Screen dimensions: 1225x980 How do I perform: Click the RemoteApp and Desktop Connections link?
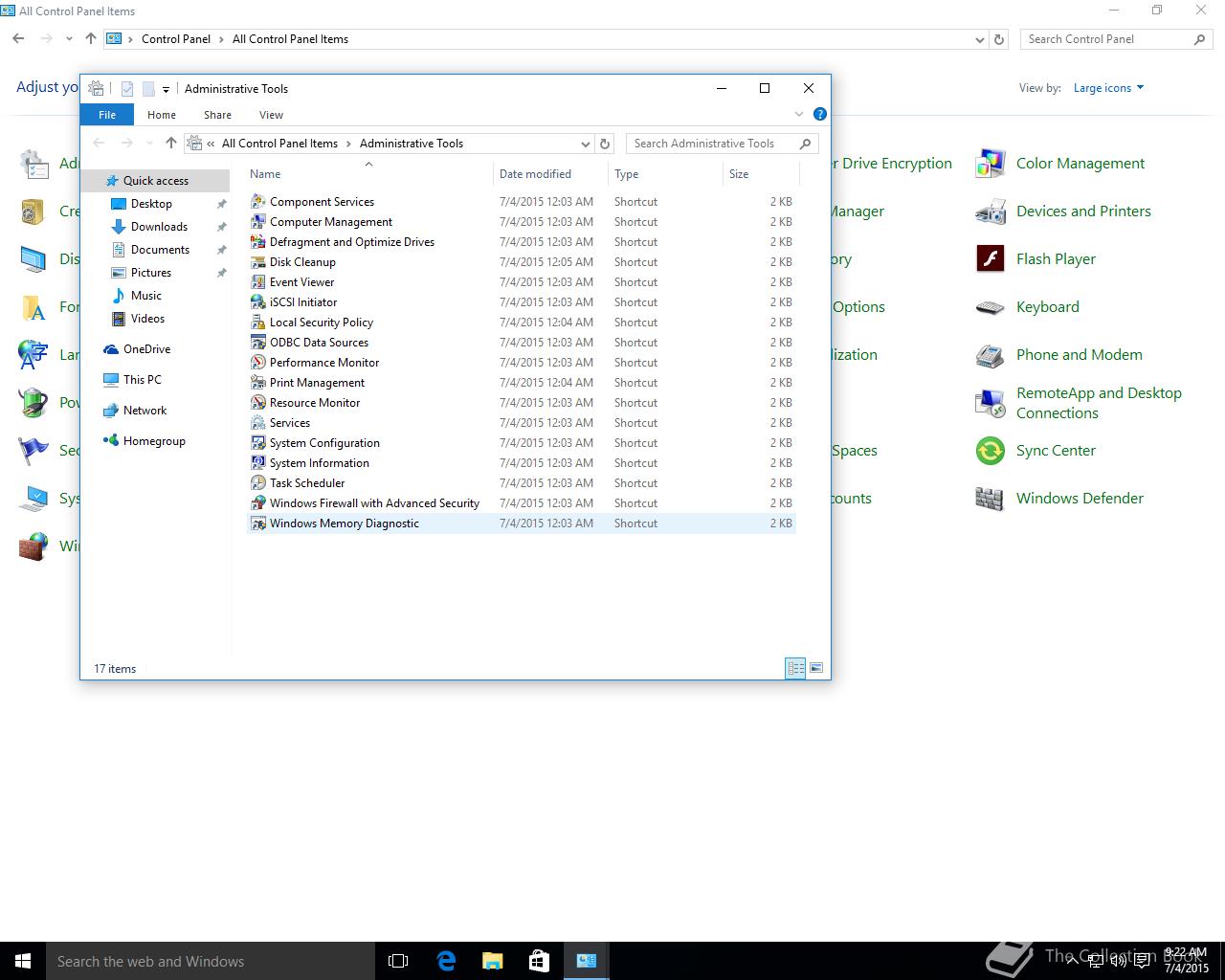click(x=1099, y=403)
